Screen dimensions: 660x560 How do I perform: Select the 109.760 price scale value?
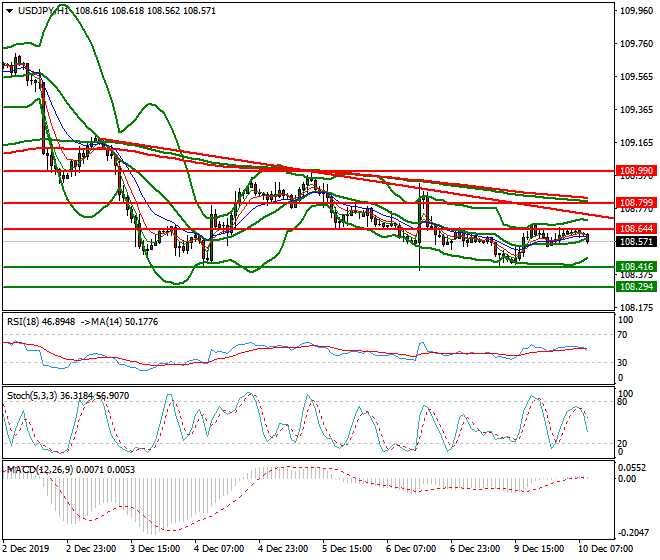tap(637, 44)
